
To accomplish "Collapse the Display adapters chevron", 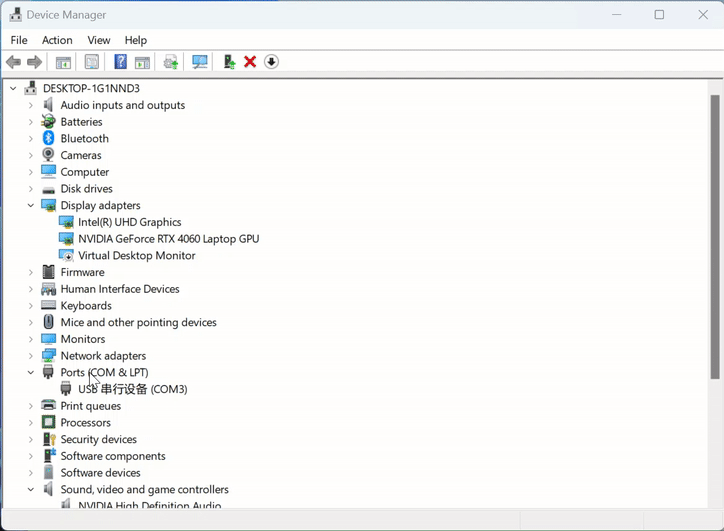I will [x=30, y=205].
